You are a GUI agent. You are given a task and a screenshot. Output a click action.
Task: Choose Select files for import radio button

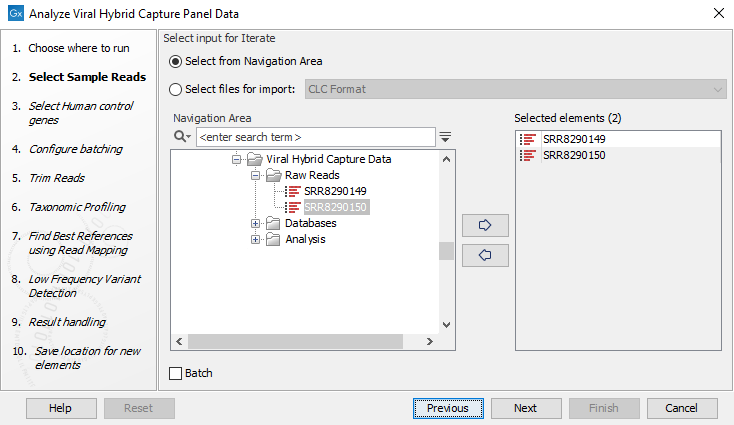pyautogui.click(x=176, y=89)
